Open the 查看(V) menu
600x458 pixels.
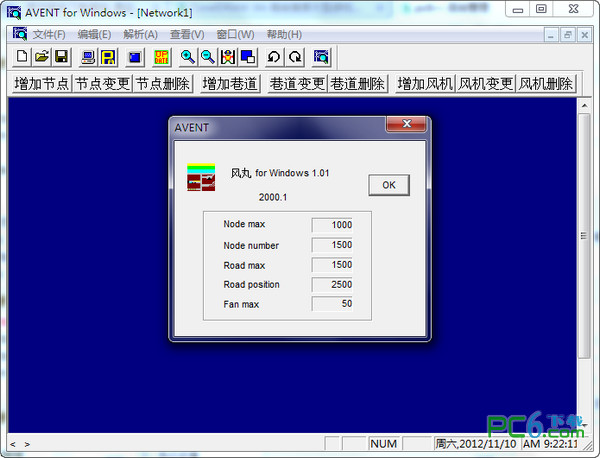(x=187, y=34)
